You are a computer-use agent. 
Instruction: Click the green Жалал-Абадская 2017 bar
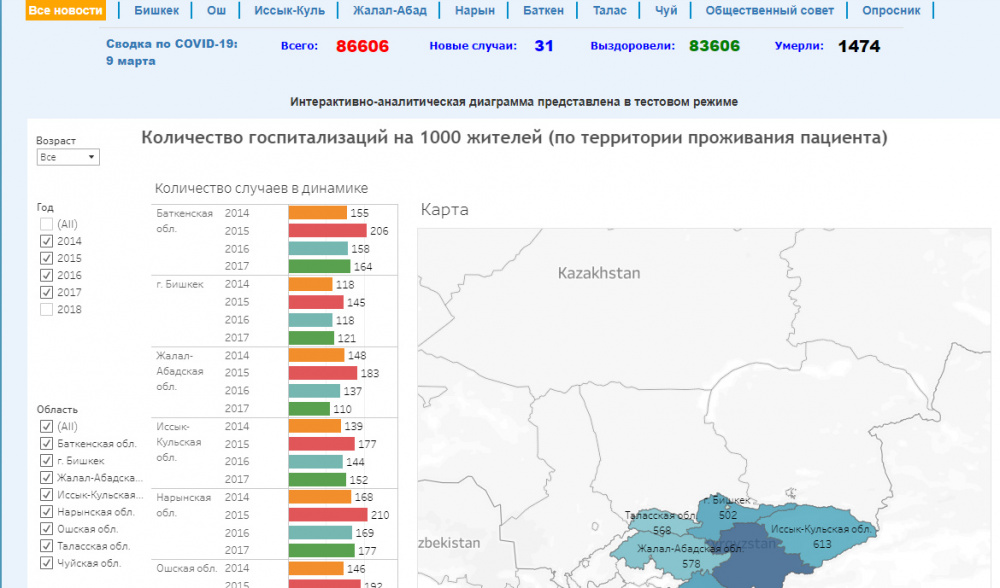tap(309, 409)
